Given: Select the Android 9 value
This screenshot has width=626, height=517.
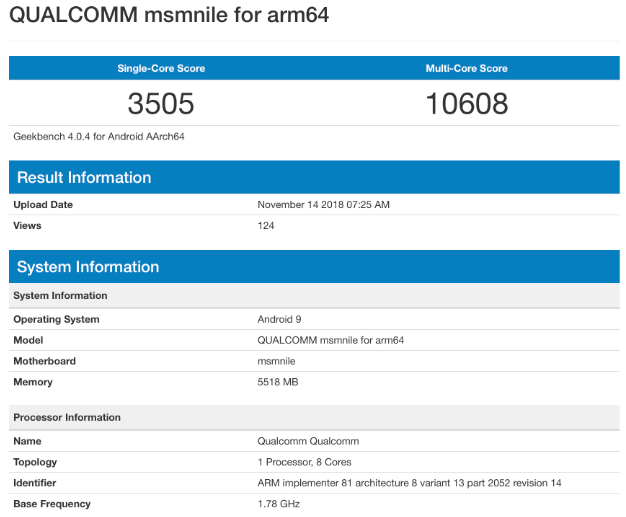Looking at the screenshot, I should (x=279, y=320).
